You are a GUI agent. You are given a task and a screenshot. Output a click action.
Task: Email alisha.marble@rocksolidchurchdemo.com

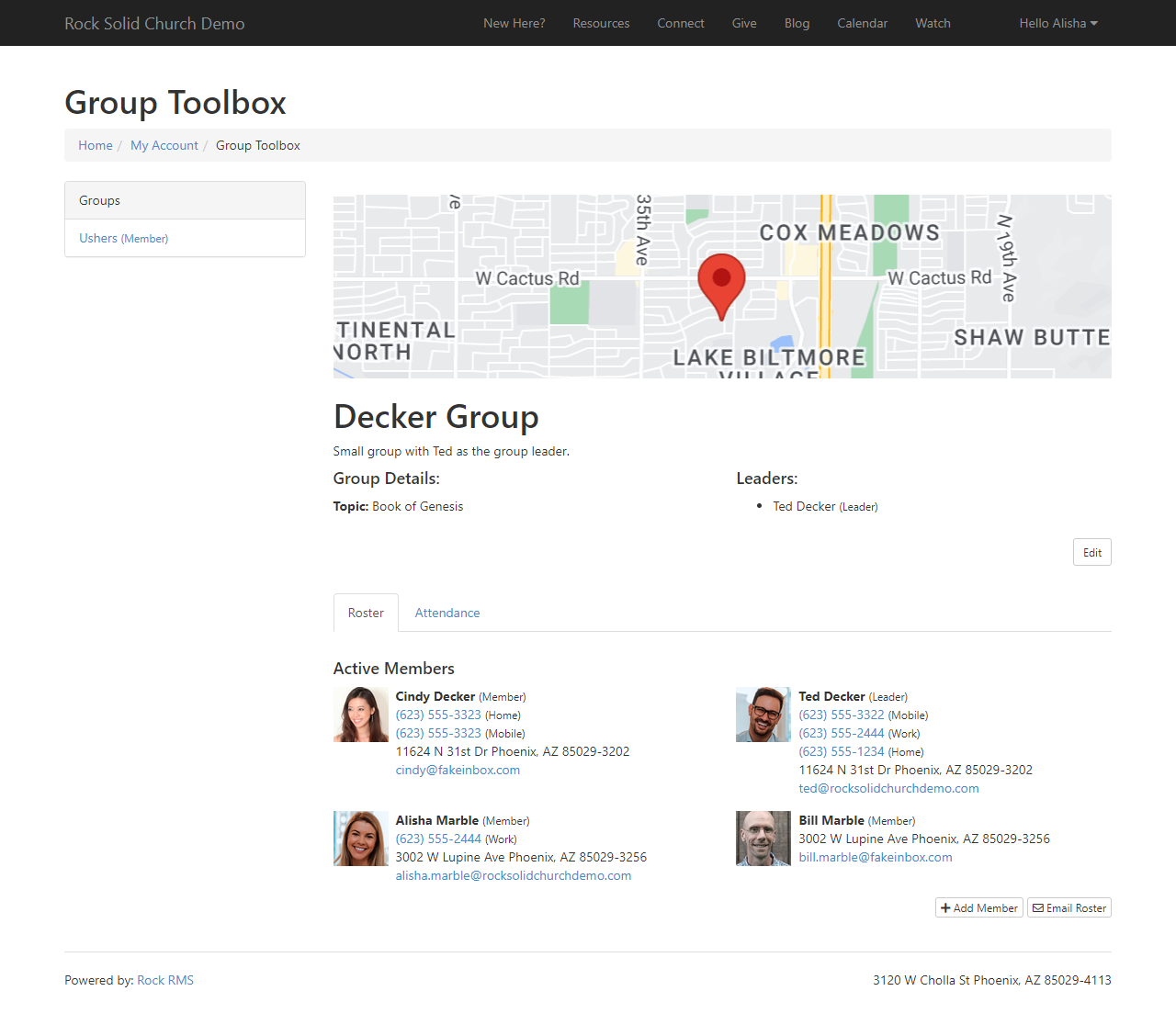[x=514, y=875]
